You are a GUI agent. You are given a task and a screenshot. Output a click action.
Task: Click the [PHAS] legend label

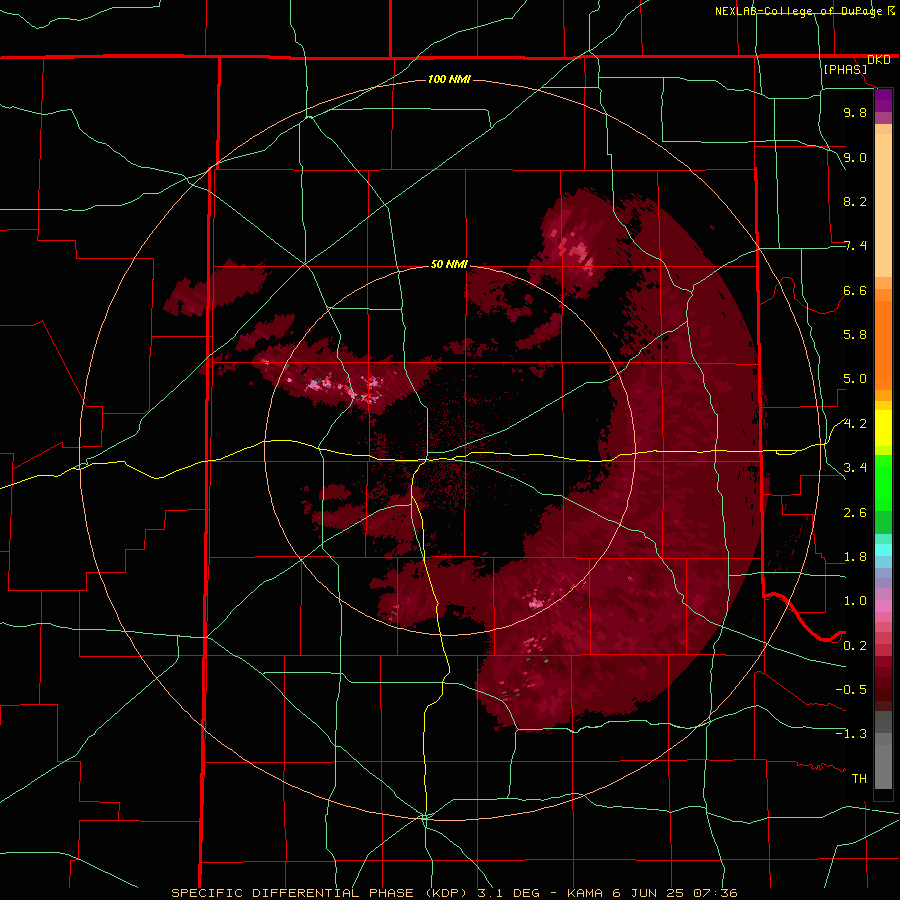[845, 70]
